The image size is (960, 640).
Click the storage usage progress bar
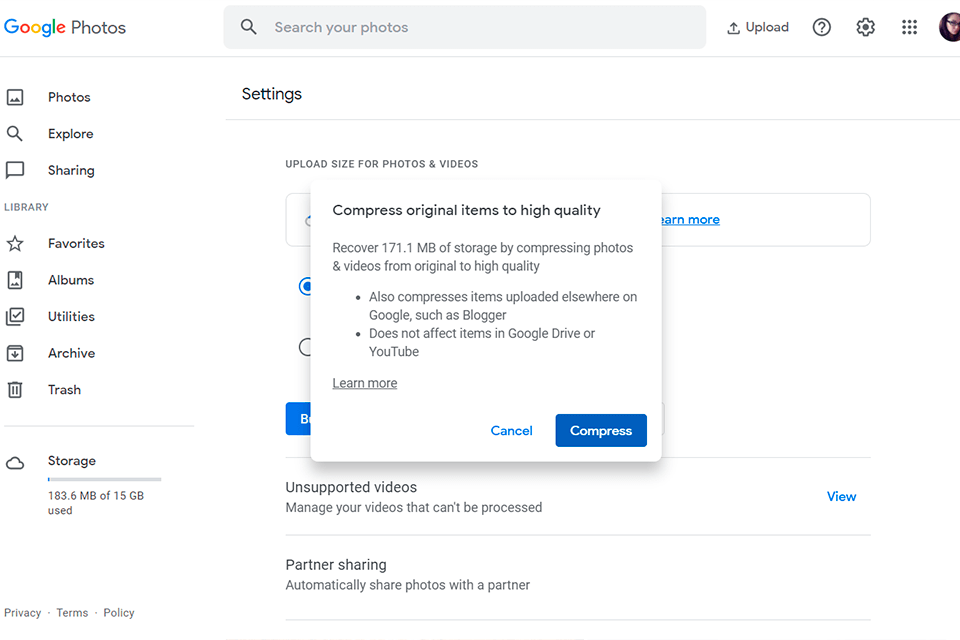tap(105, 479)
